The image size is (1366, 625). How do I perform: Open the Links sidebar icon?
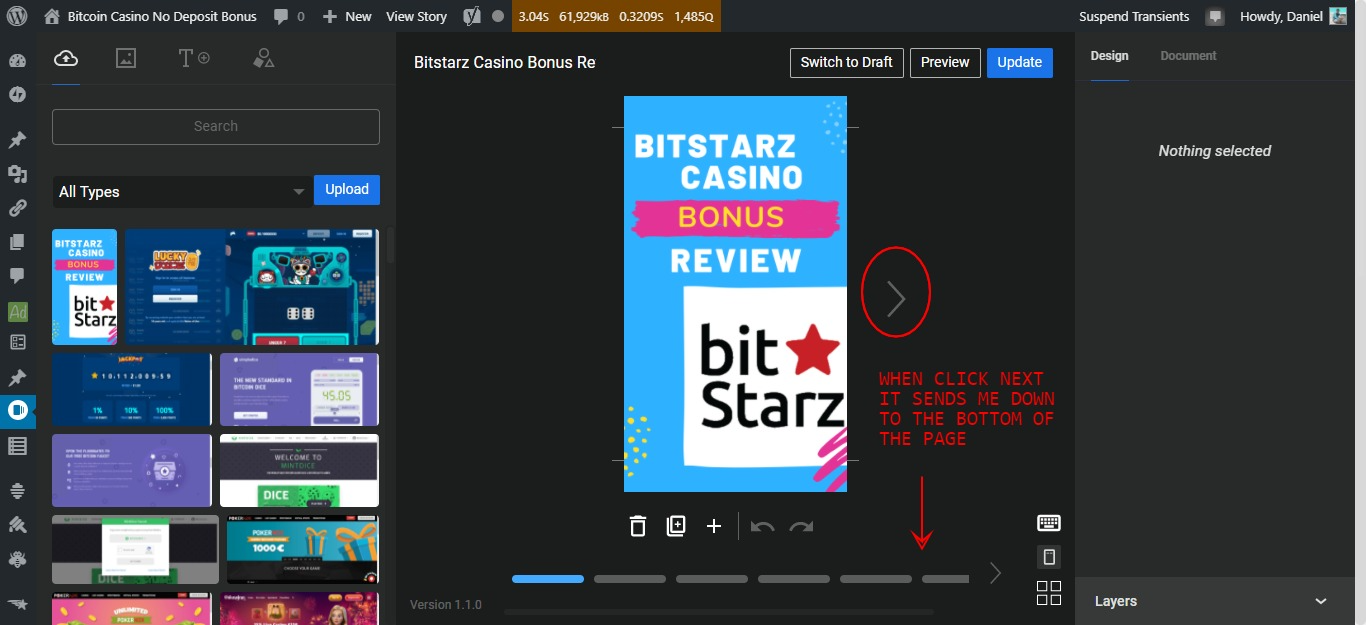pos(17,208)
